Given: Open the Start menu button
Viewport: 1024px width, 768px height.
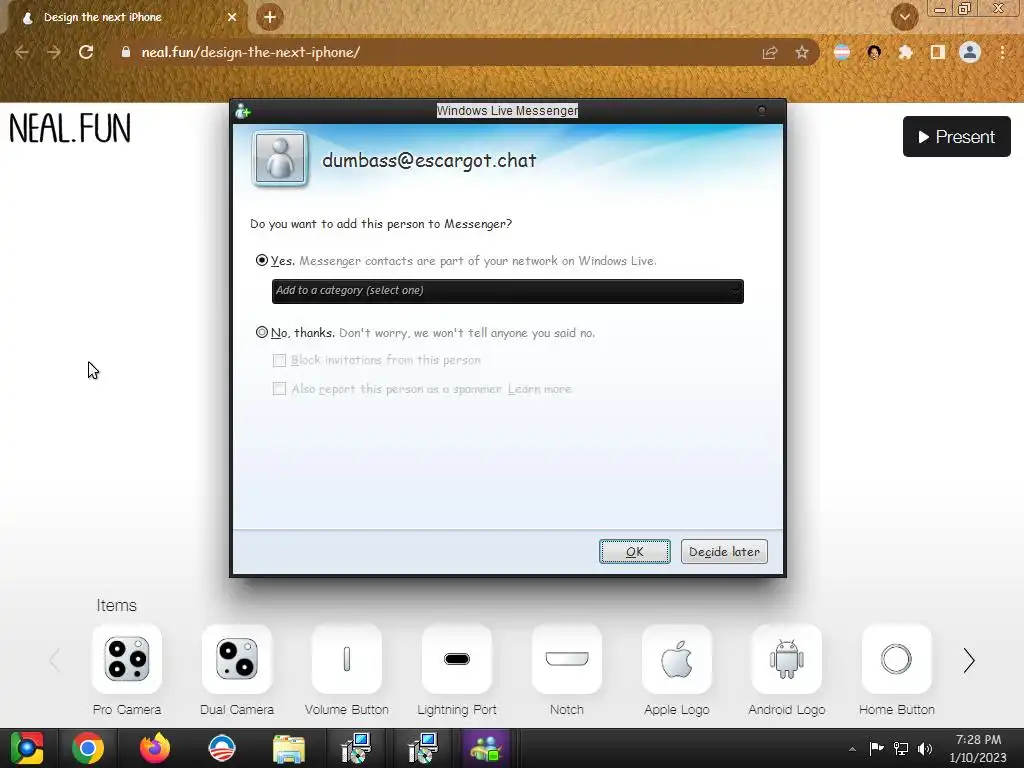Looking at the screenshot, I should click(x=27, y=748).
